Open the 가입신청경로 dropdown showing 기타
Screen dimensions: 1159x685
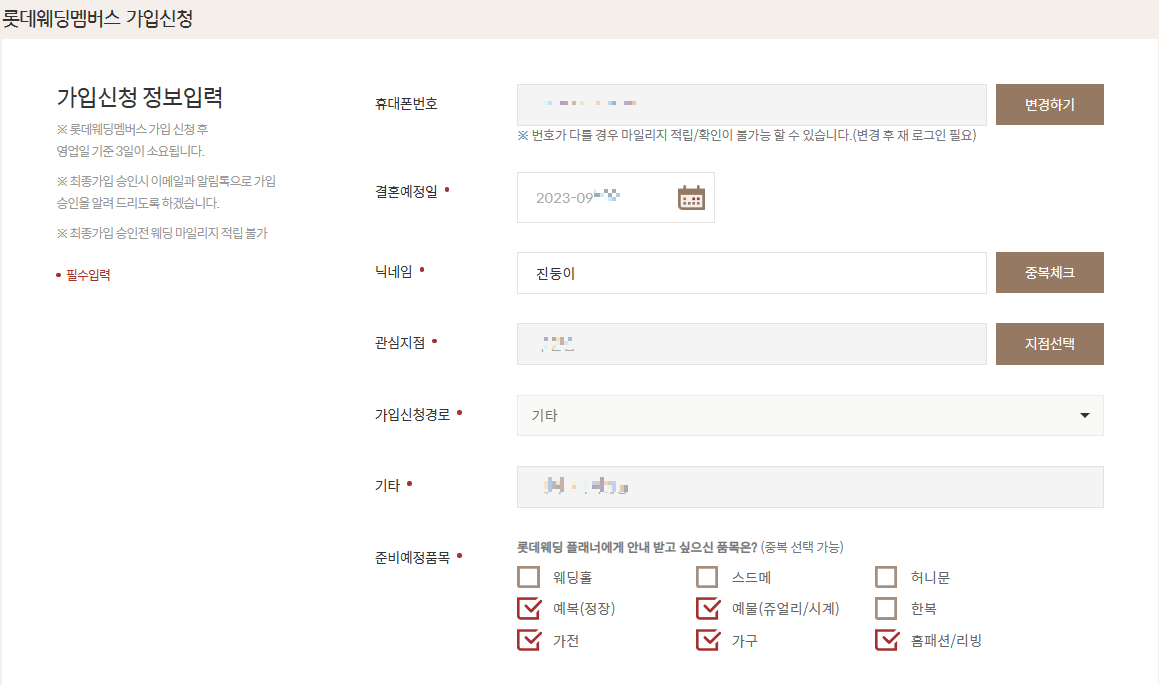tap(810, 415)
